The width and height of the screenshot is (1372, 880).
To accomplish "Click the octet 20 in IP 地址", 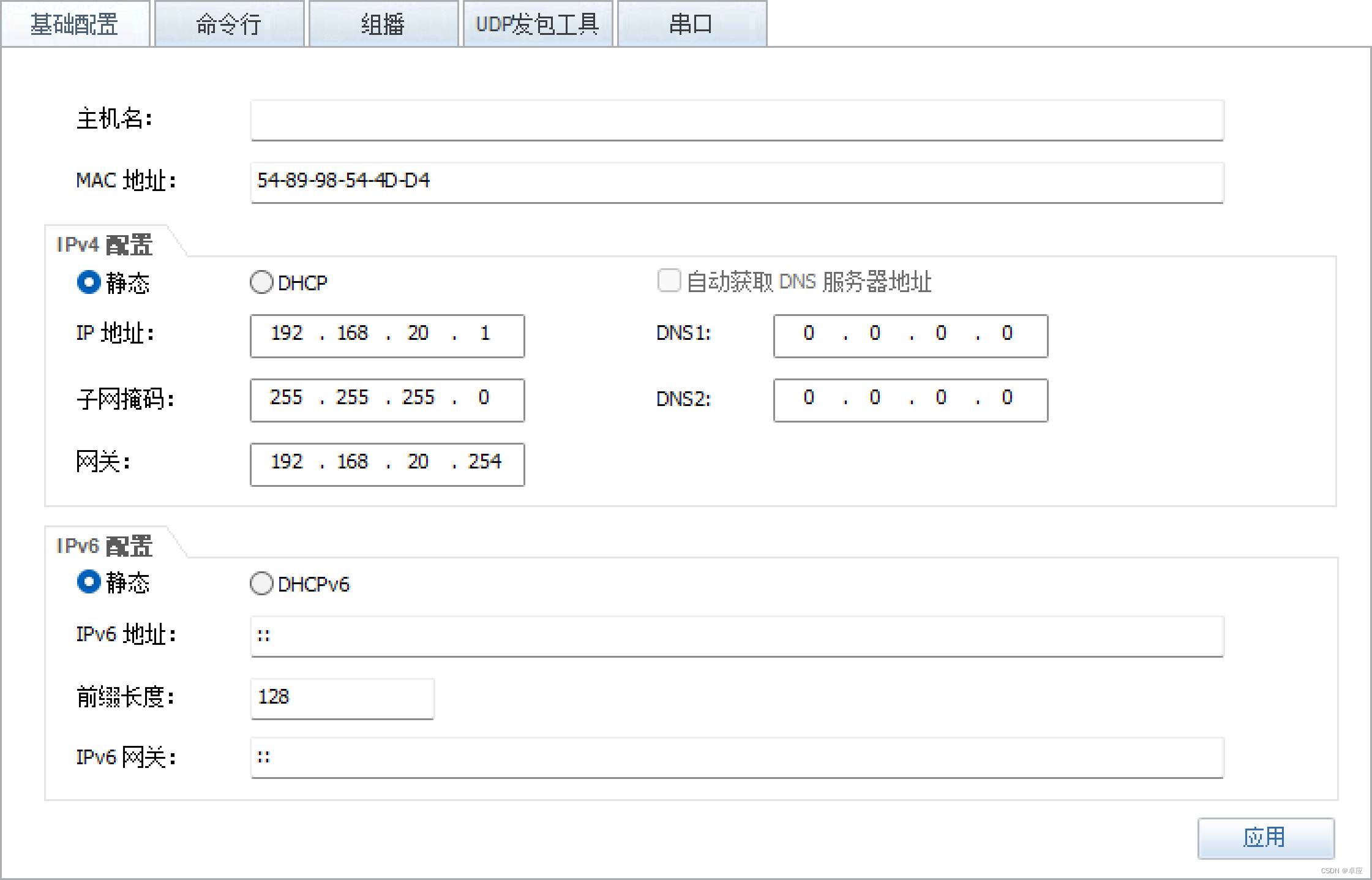I will [x=418, y=333].
